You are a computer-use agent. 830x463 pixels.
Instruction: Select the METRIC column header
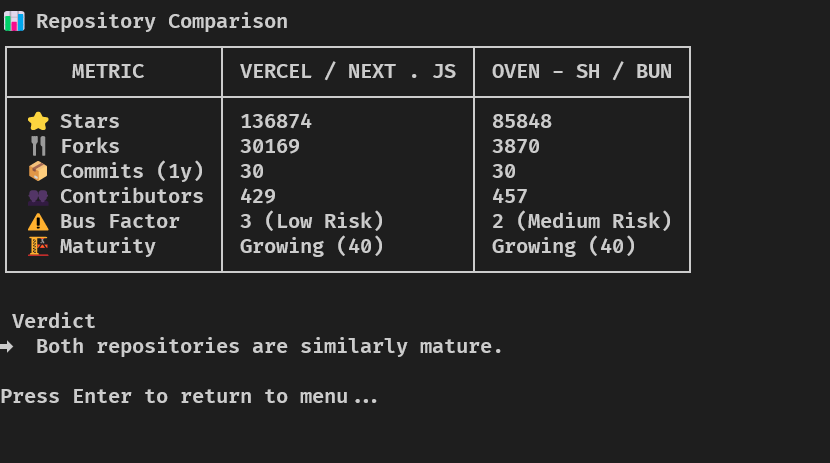click(x=108, y=71)
